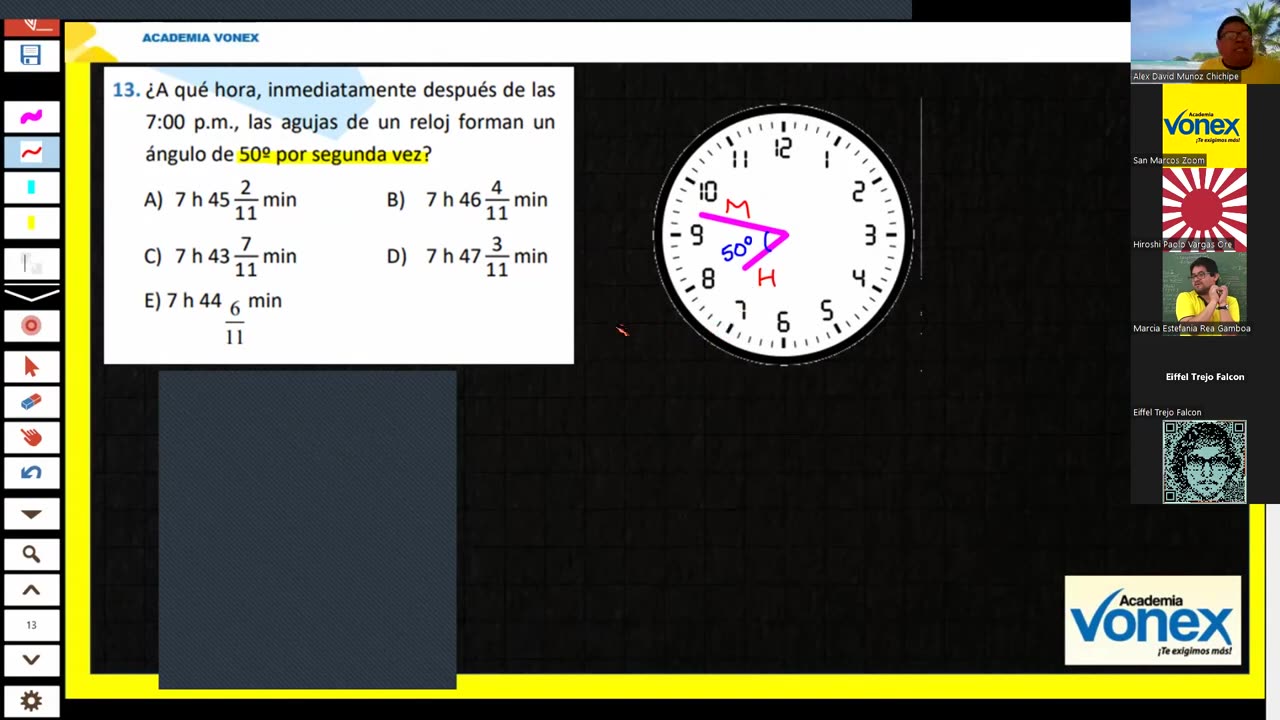Image resolution: width=1280 pixels, height=720 pixels.
Task: Click Alex David Munoz Chichipe video thumbnail
Action: [1205, 42]
